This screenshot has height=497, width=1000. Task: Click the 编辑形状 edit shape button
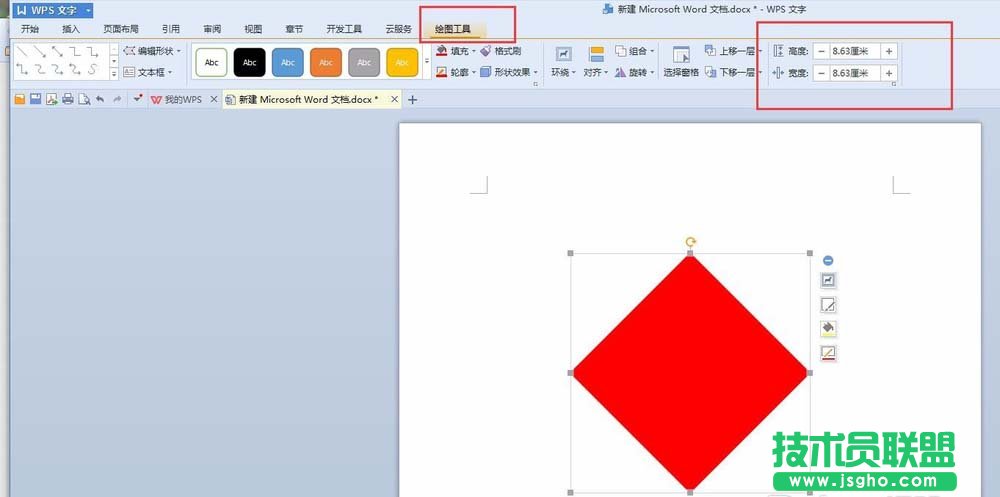point(153,51)
